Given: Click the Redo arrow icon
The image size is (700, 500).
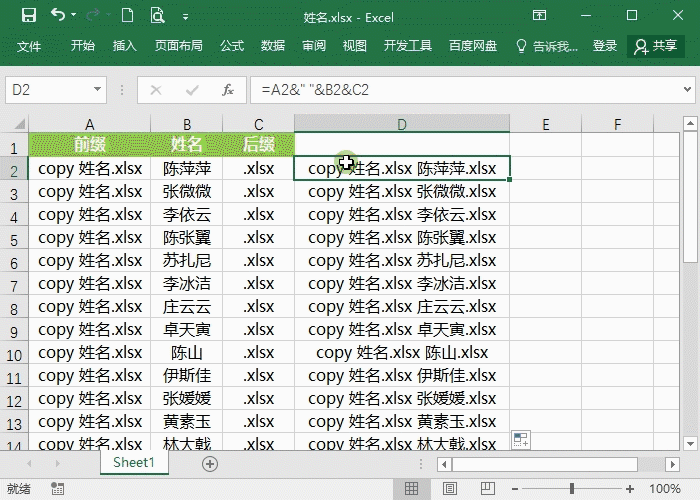Looking at the screenshot, I should pyautogui.click(x=92, y=16).
